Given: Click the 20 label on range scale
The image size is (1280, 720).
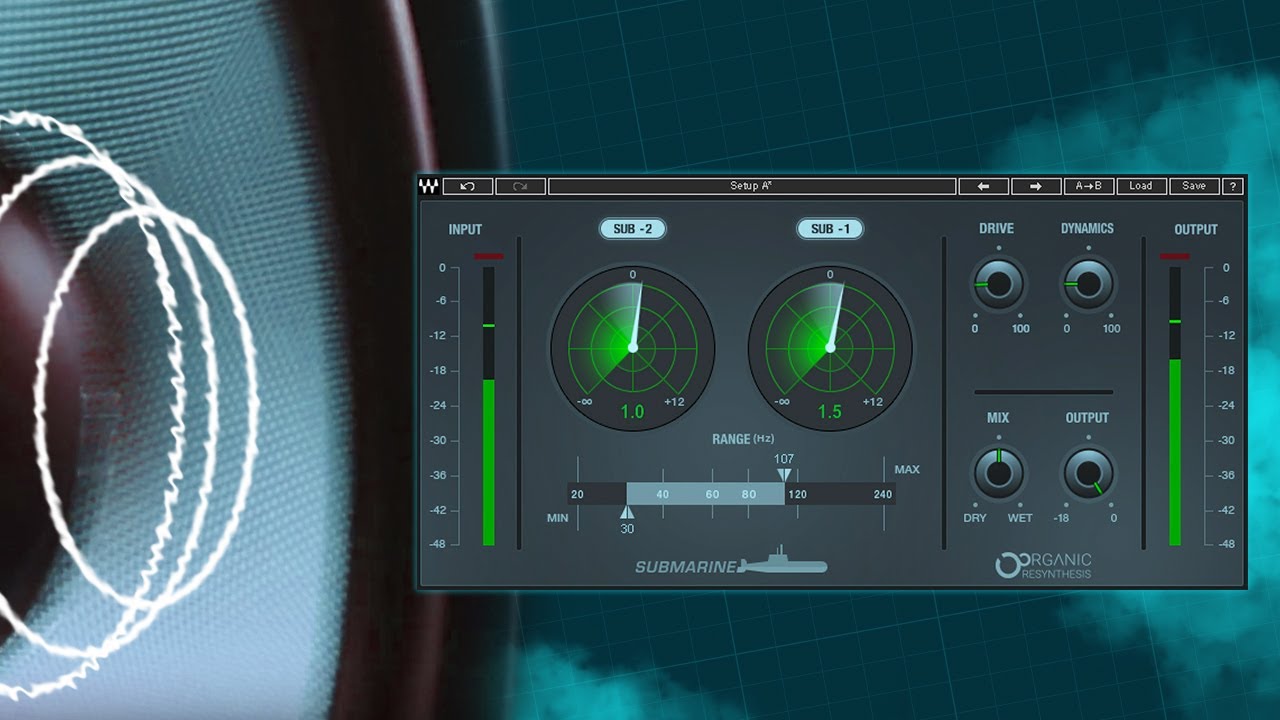Looking at the screenshot, I should coord(577,494).
